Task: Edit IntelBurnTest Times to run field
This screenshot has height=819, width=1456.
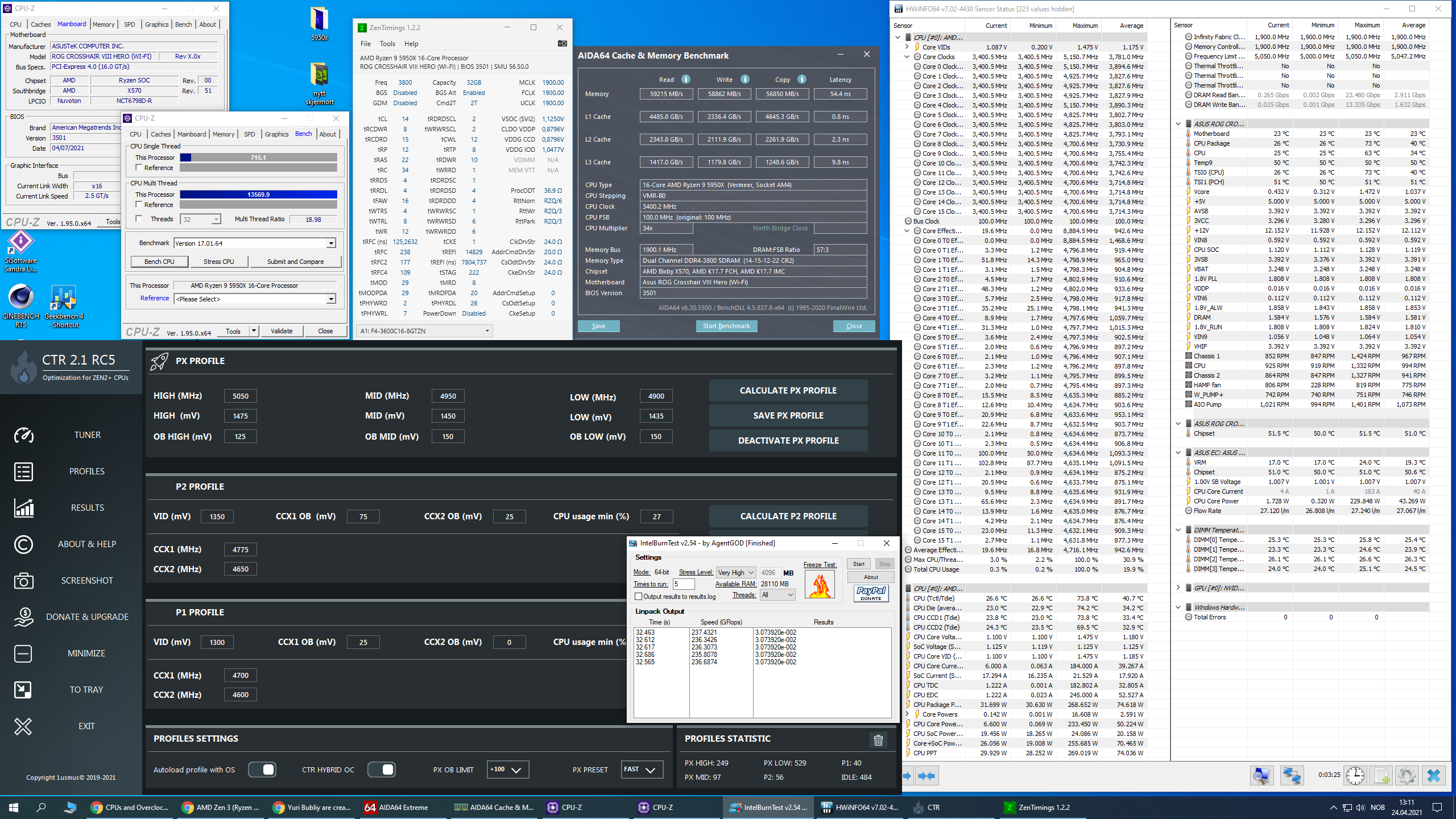Action: [x=684, y=584]
